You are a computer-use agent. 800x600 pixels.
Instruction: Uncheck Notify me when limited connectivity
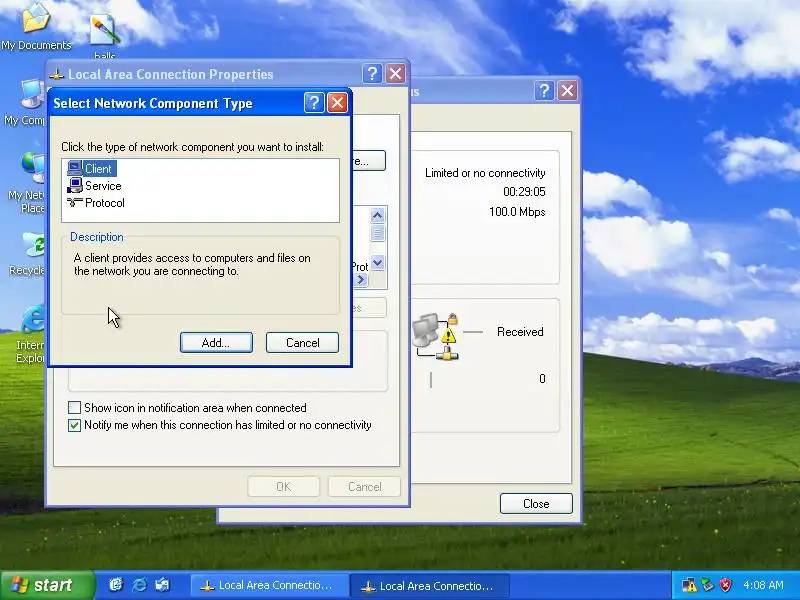tap(74, 425)
